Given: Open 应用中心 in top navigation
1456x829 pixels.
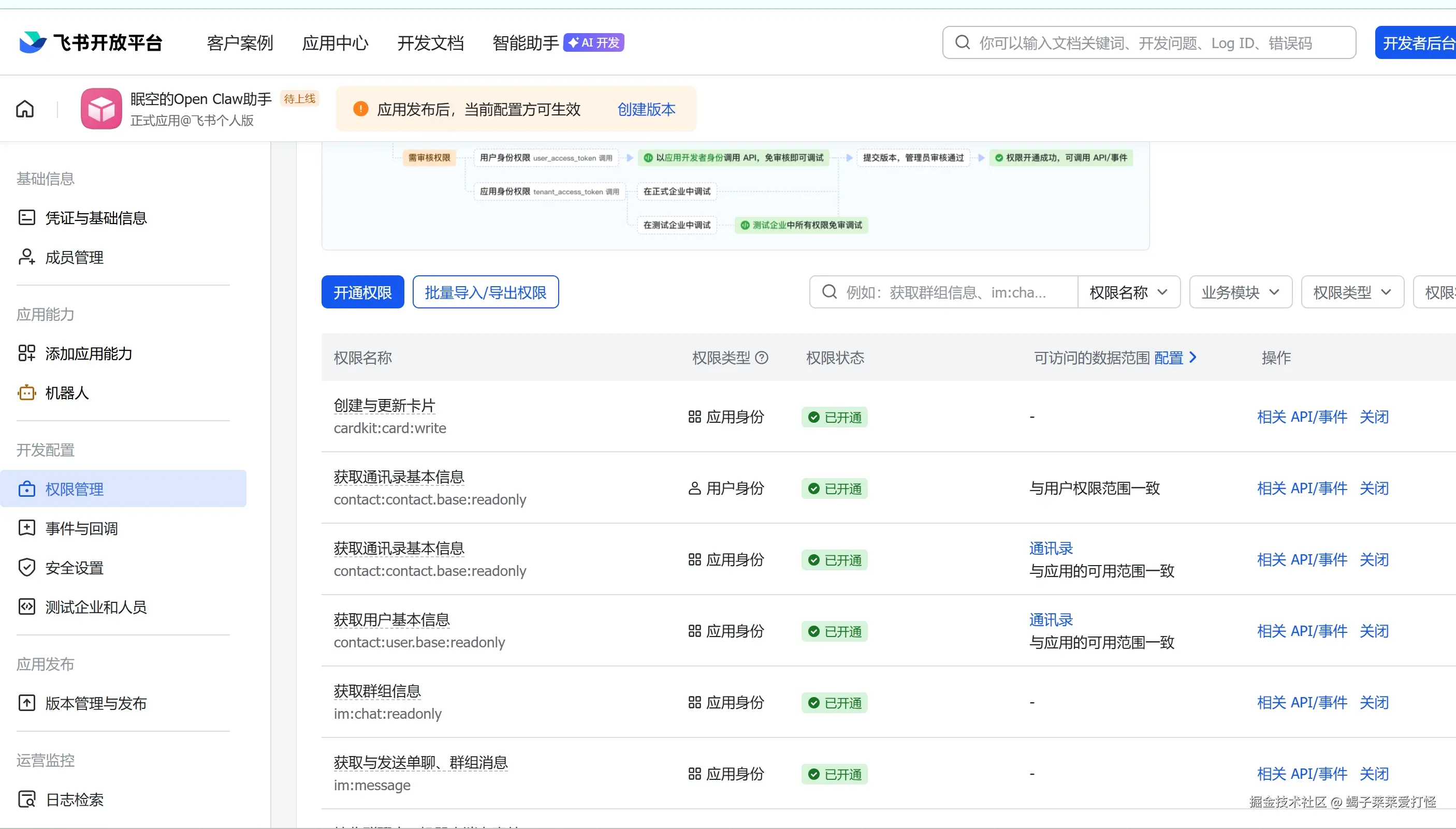Looking at the screenshot, I should [335, 43].
